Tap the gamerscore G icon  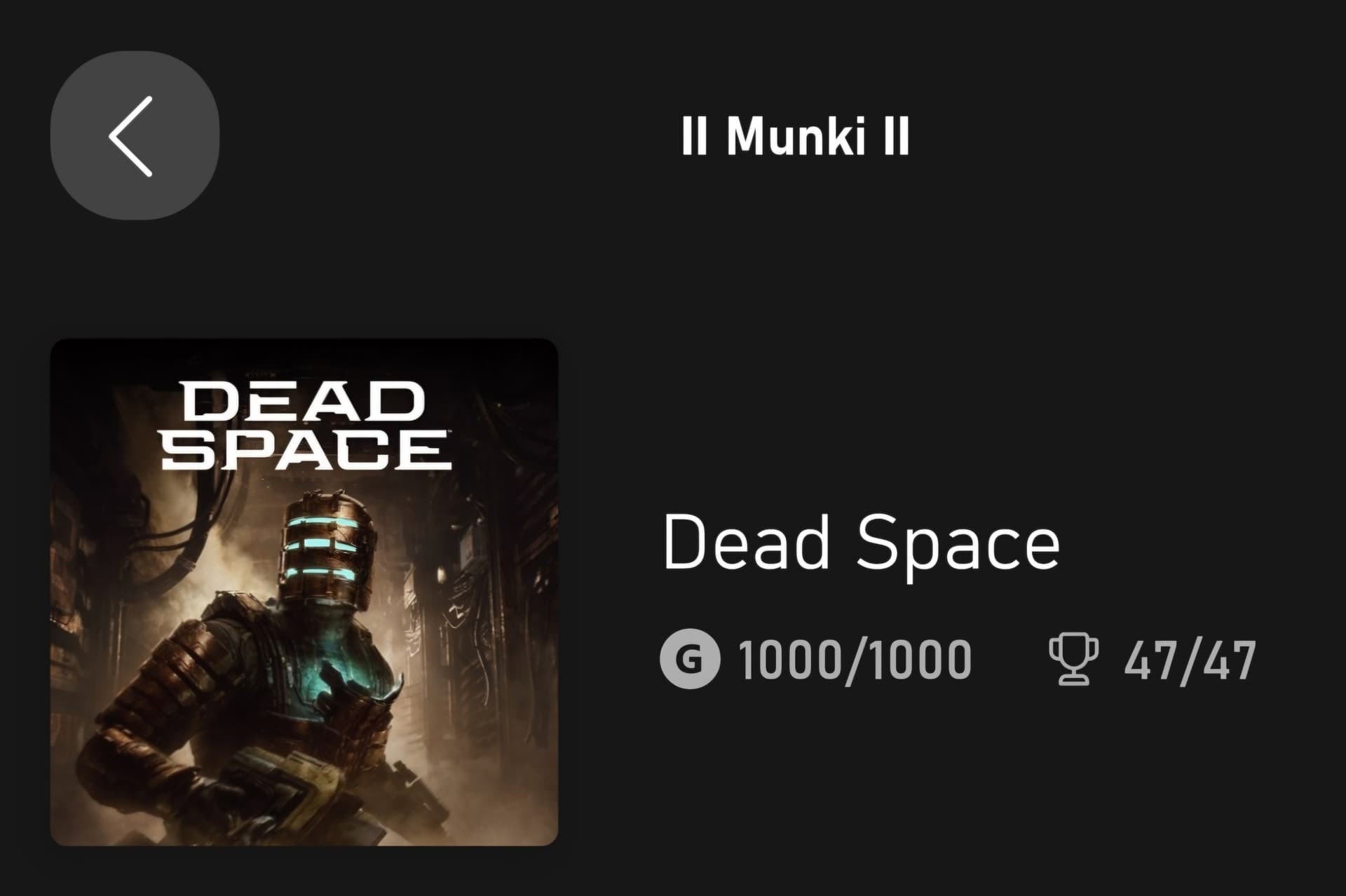689,660
